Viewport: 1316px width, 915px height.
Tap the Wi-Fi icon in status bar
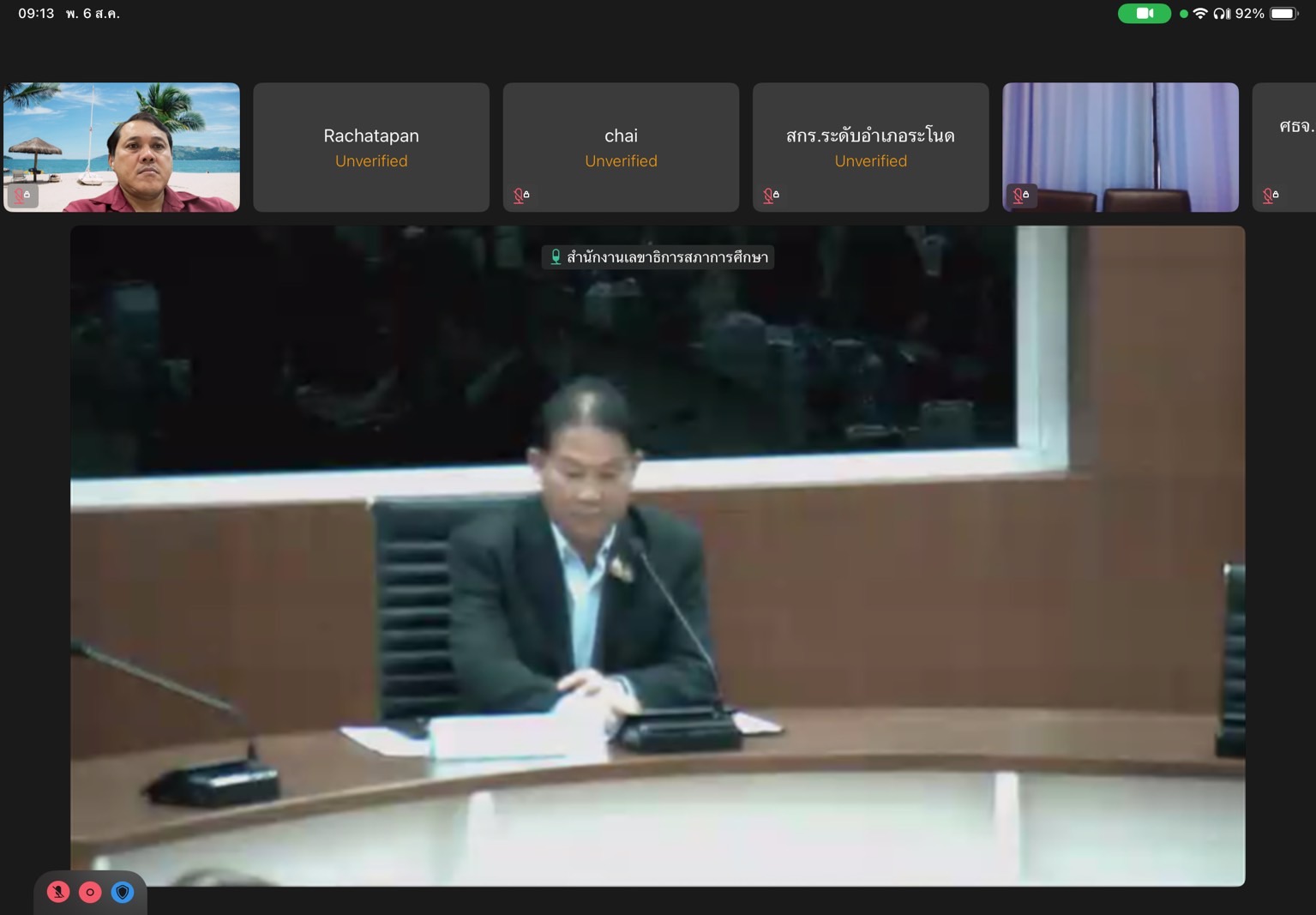point(1200,14)
